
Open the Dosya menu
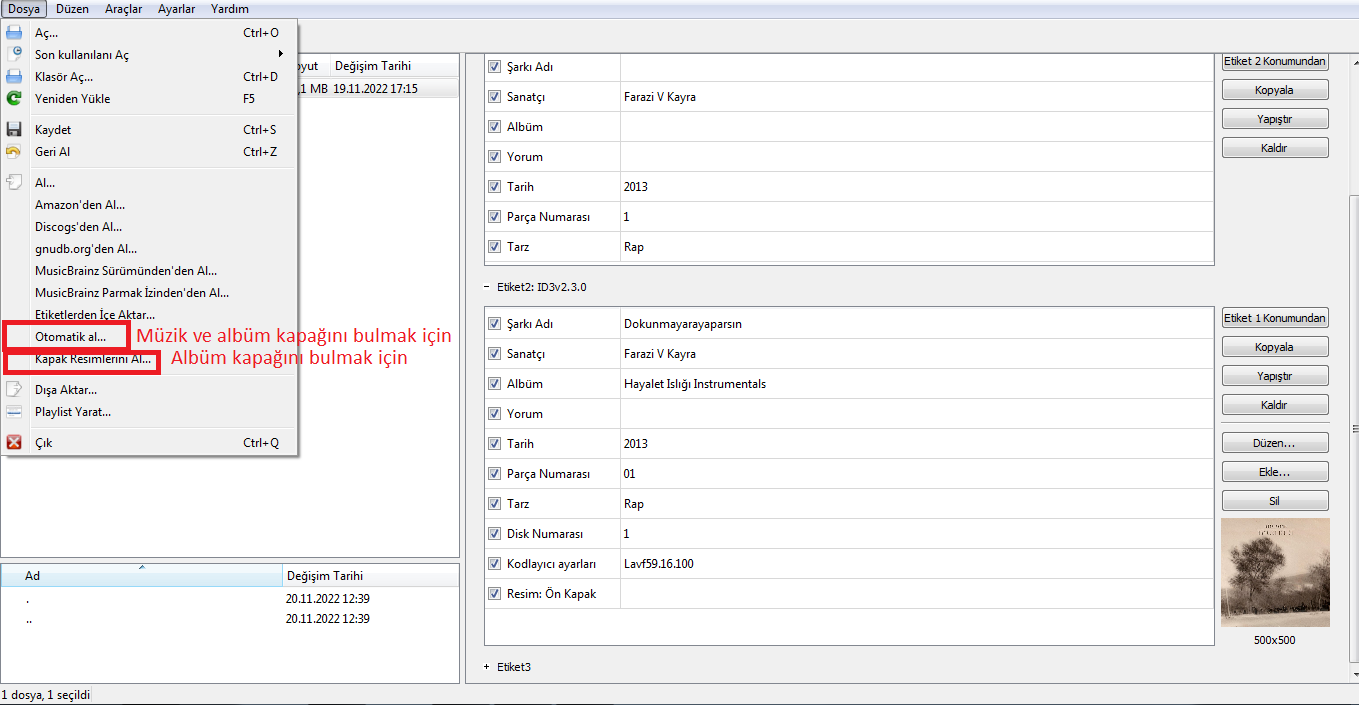coord(24,9)
